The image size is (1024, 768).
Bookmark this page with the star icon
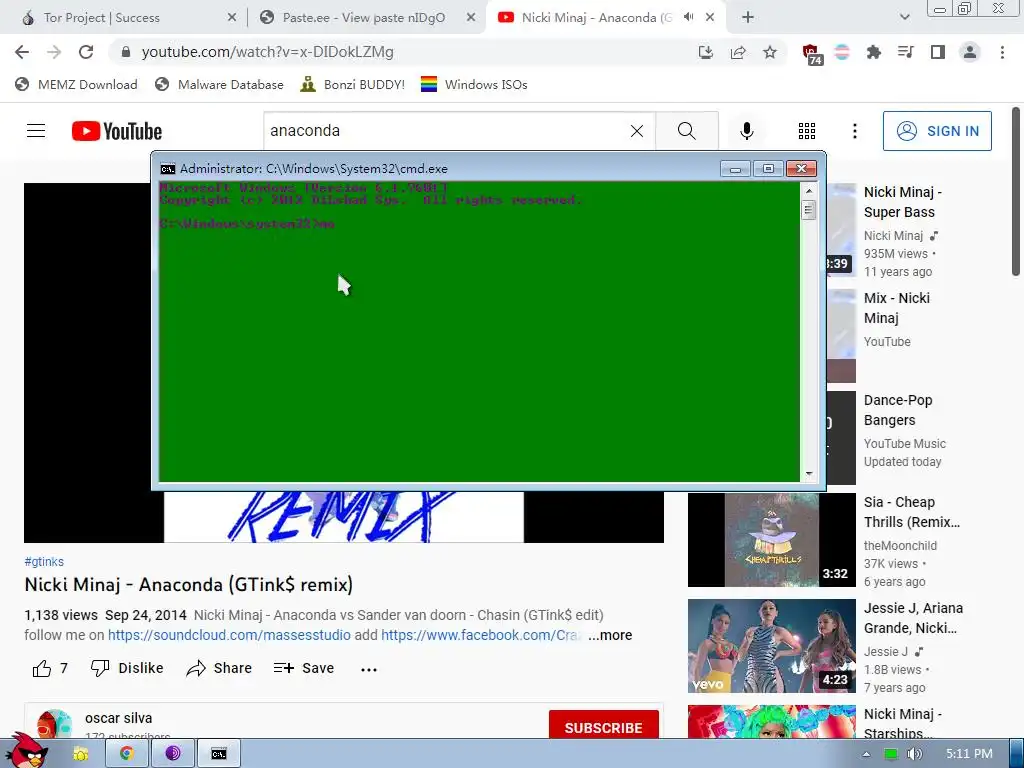pos(770,52)
